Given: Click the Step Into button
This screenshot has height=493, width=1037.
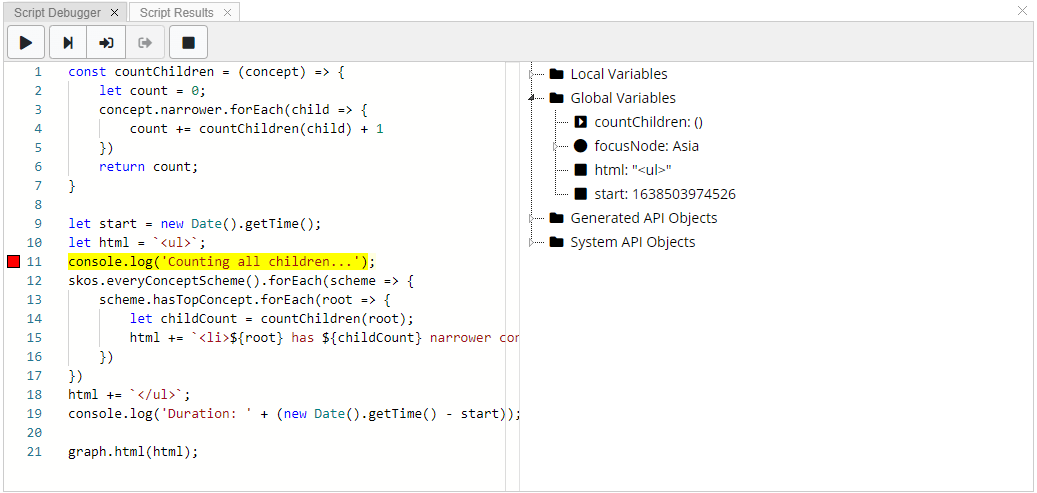Looking at the screenshot, I should coord(106,43).
